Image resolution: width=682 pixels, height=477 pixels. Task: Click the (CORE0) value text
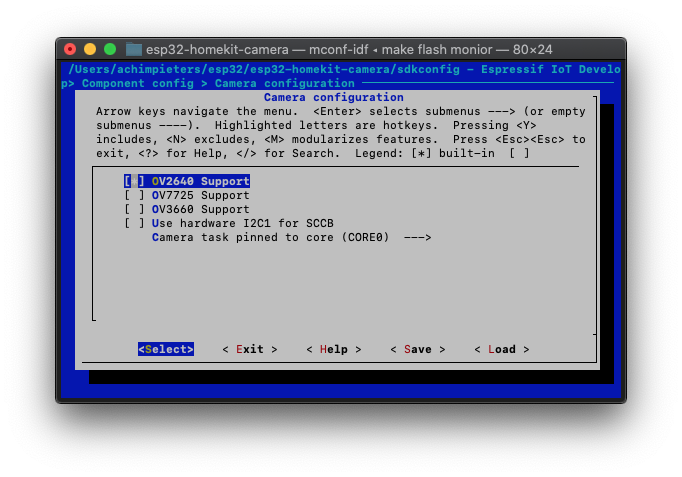pos(365,237)
